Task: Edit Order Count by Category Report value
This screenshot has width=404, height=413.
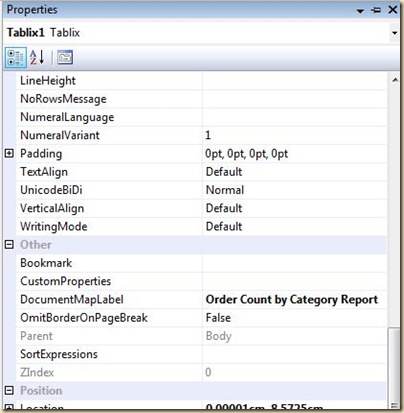Action: click(292, 299)
